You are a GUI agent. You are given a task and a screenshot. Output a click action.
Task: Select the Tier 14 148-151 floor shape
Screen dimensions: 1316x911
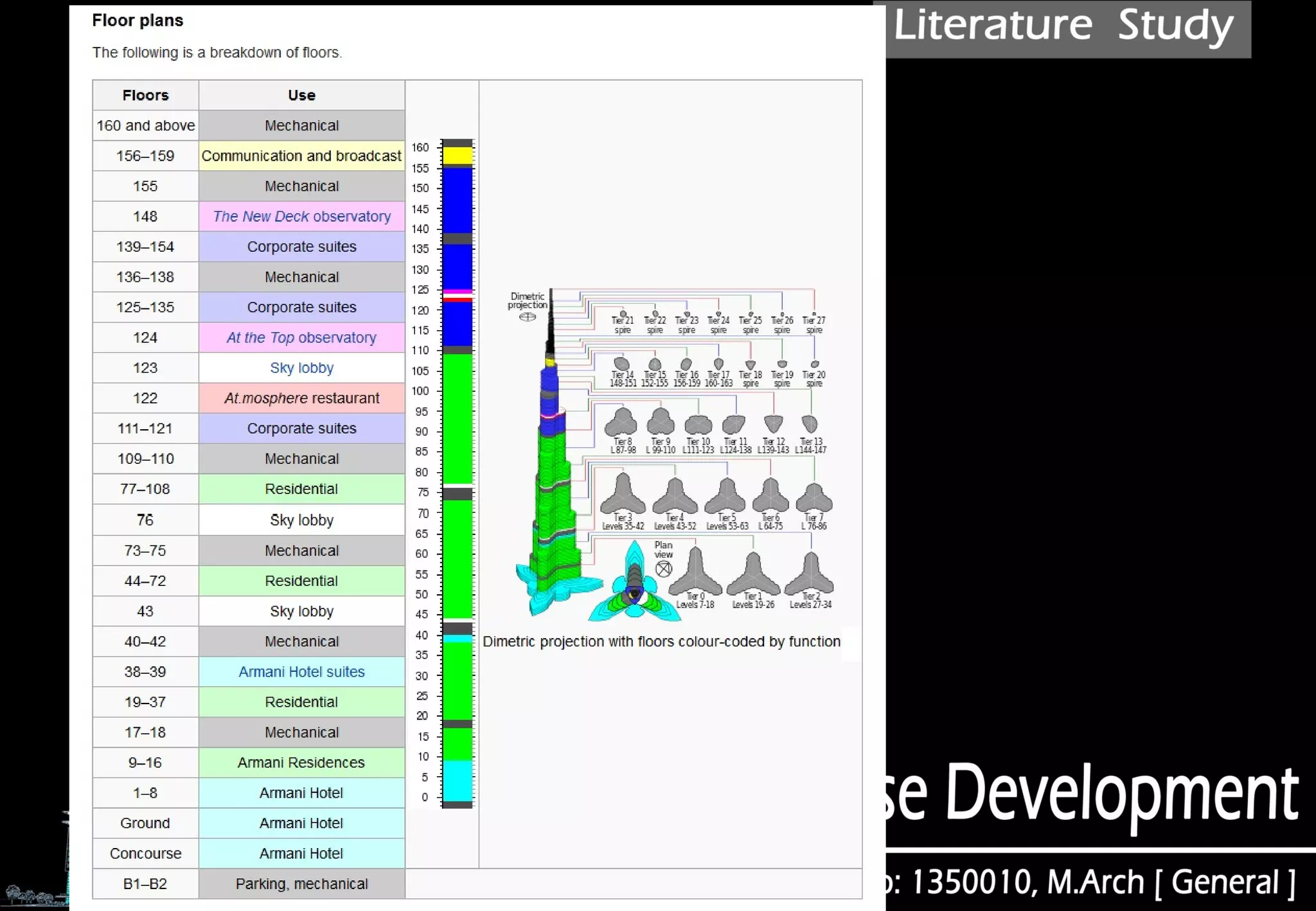(x=621, y=364)
